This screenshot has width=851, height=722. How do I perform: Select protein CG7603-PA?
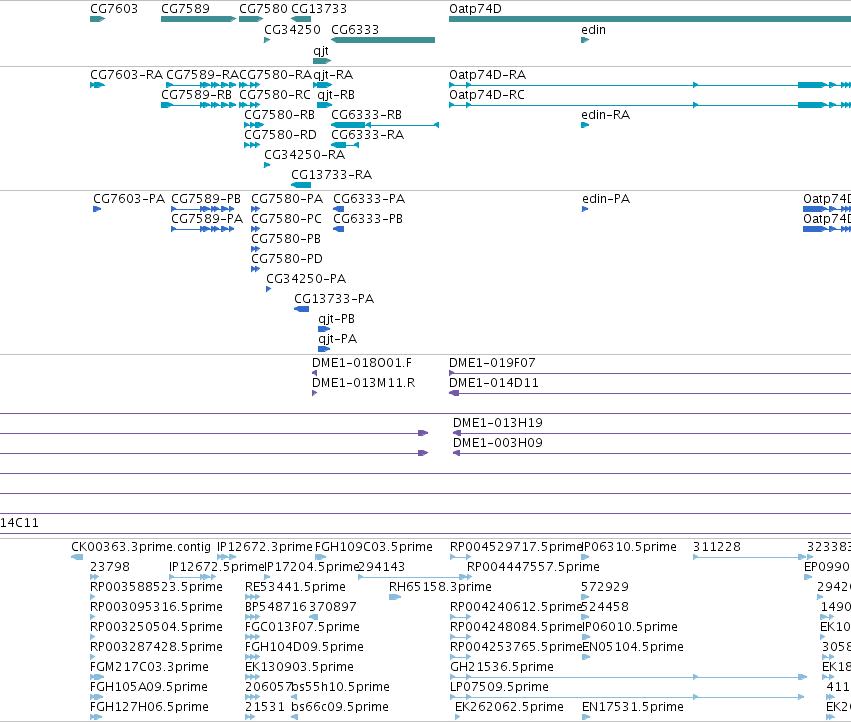point(97,209)
